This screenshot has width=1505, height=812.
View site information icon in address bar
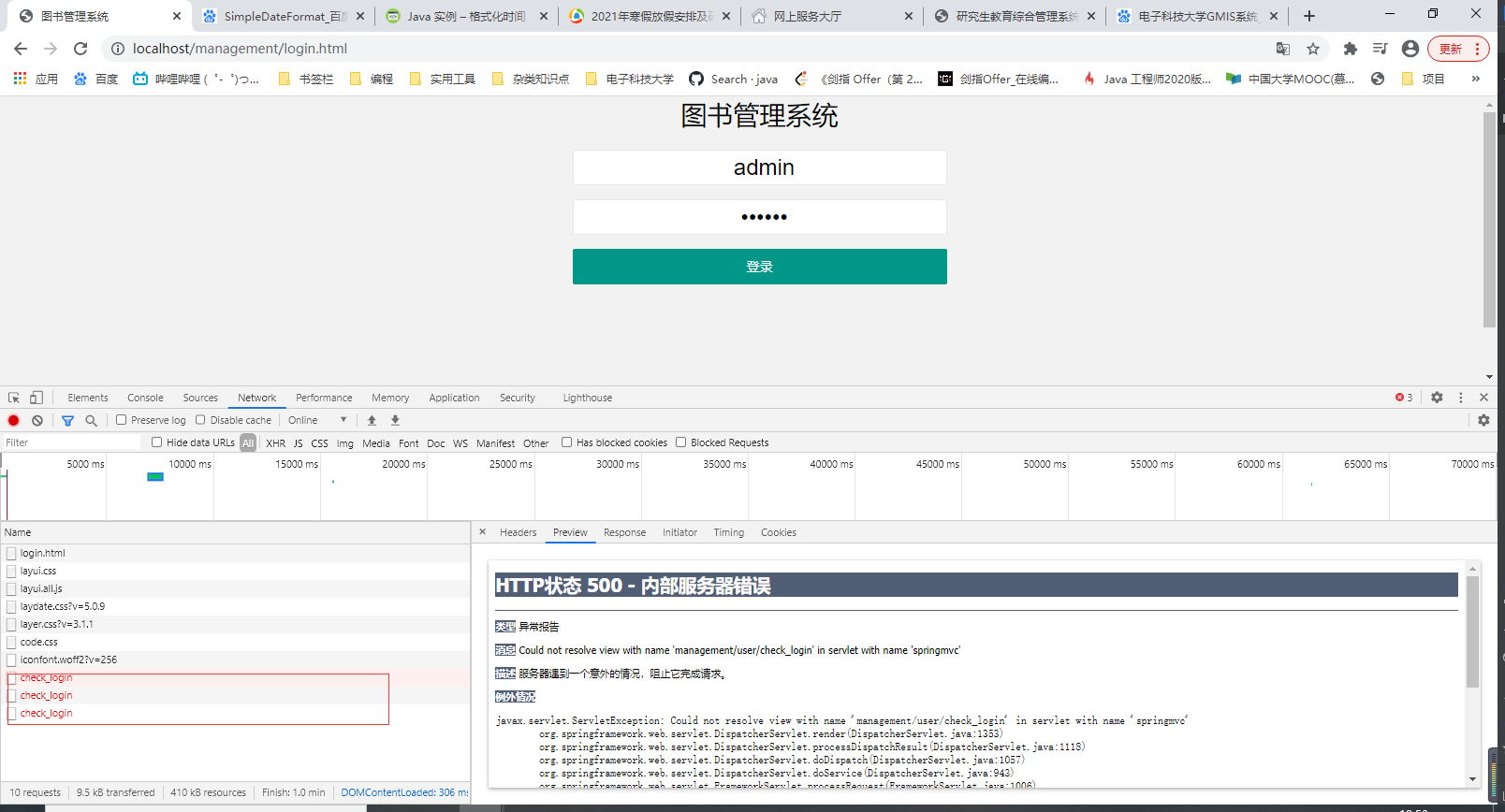click(118, 49)
